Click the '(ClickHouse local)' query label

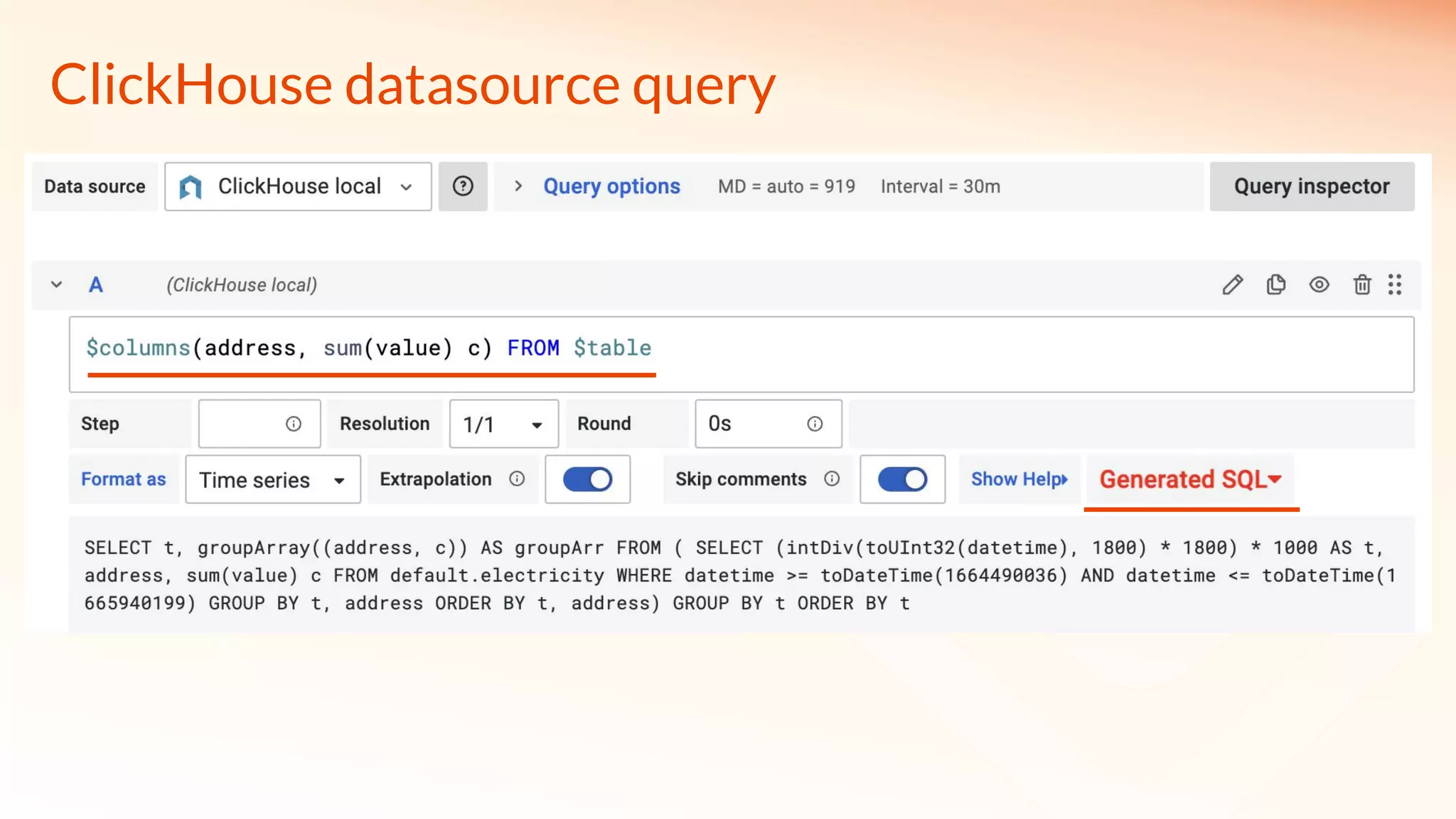click(x=242, y=285)
